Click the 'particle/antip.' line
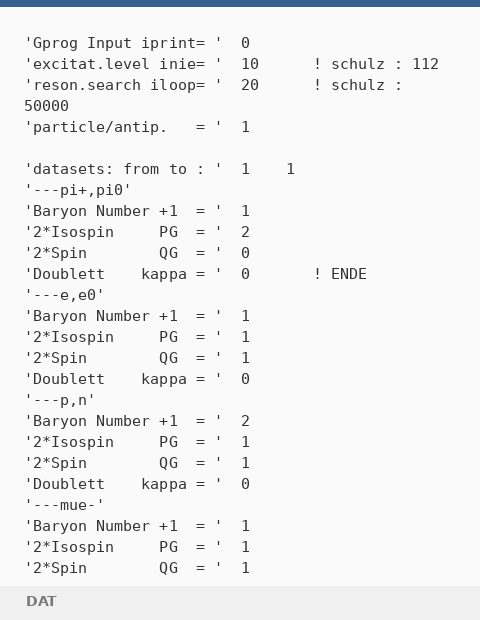480x620 pixels. 137,127
